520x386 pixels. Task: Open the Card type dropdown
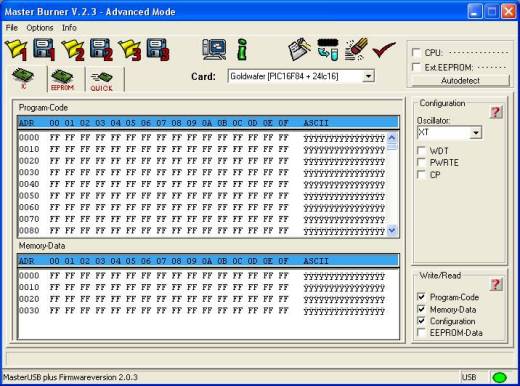[x=368, y=76]
